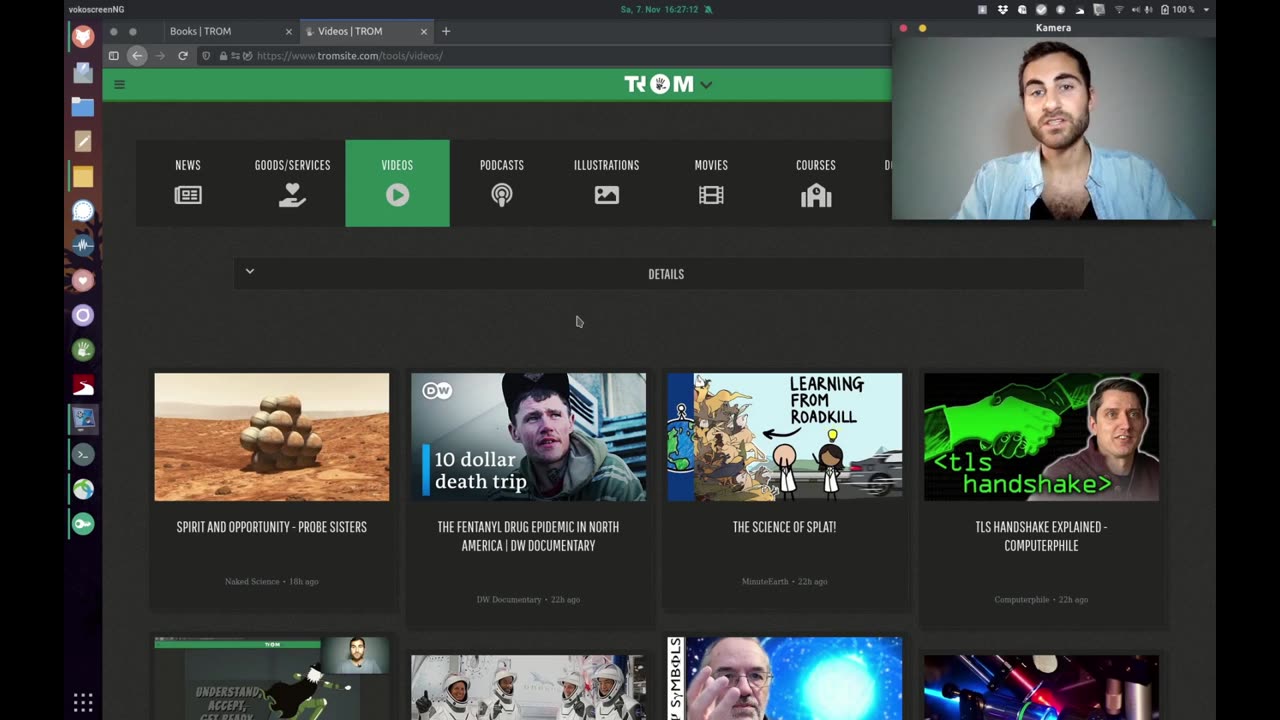Click the Dropbox tray icon
This screenshot has width=1280, height=720.
coord(1002,9)
